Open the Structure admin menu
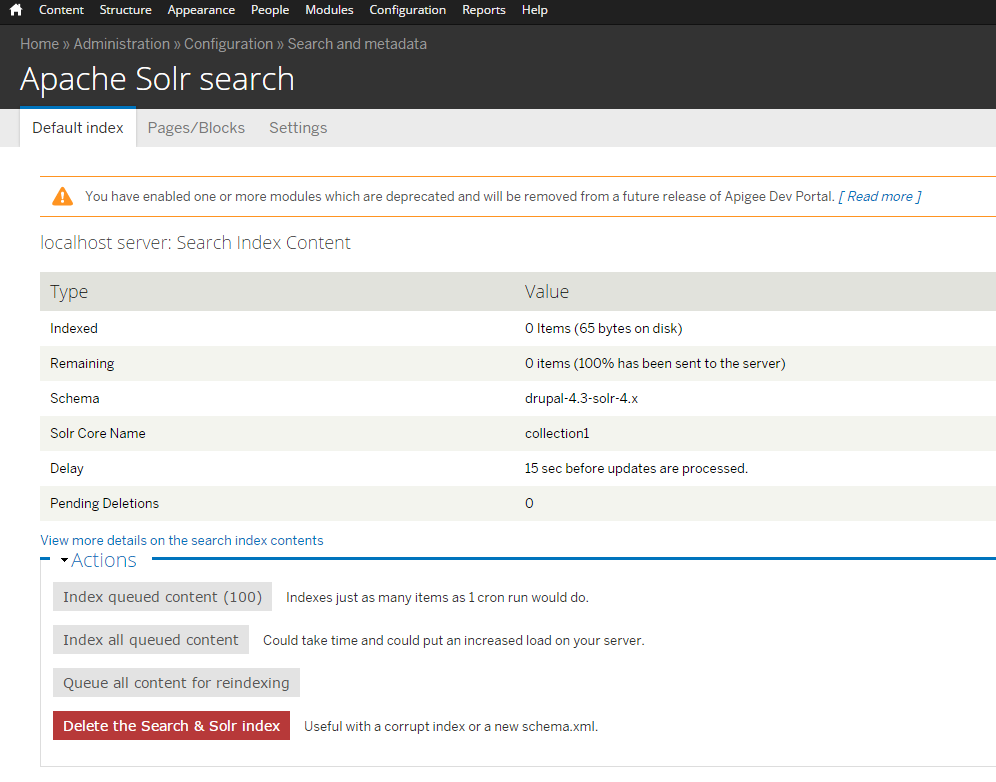The height and width of the screenshot is (782, 996). (125, 10)
